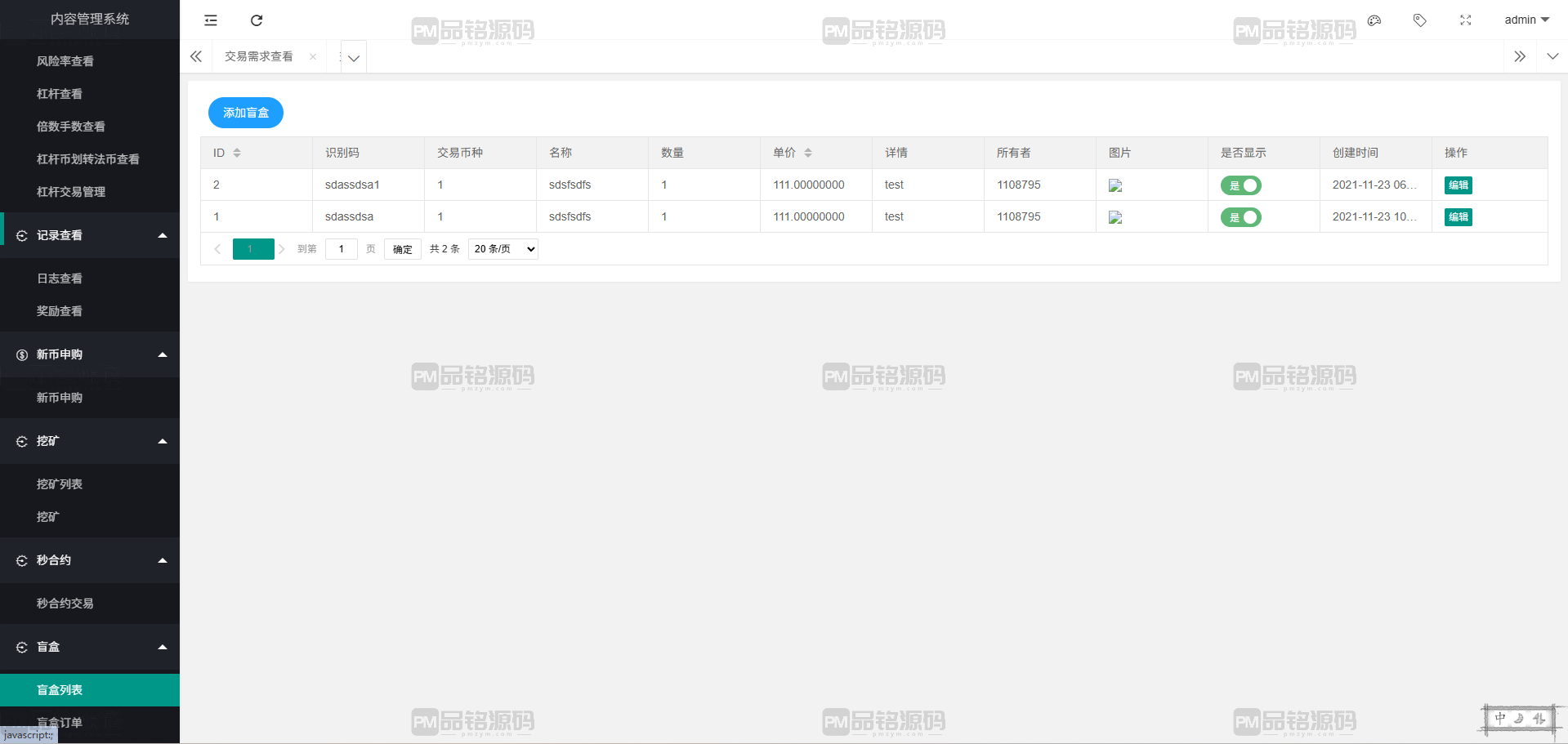Select the 交易需求查看 tab
Screen dimensions: 1568x744
pyautogui.click(x=259, y=56)
